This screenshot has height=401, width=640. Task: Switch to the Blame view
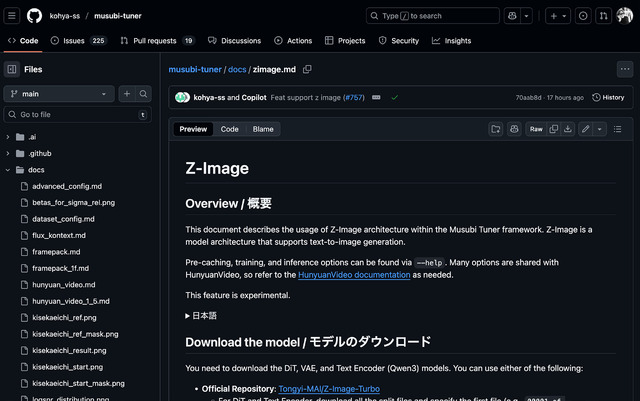click(x=263, y=129)
